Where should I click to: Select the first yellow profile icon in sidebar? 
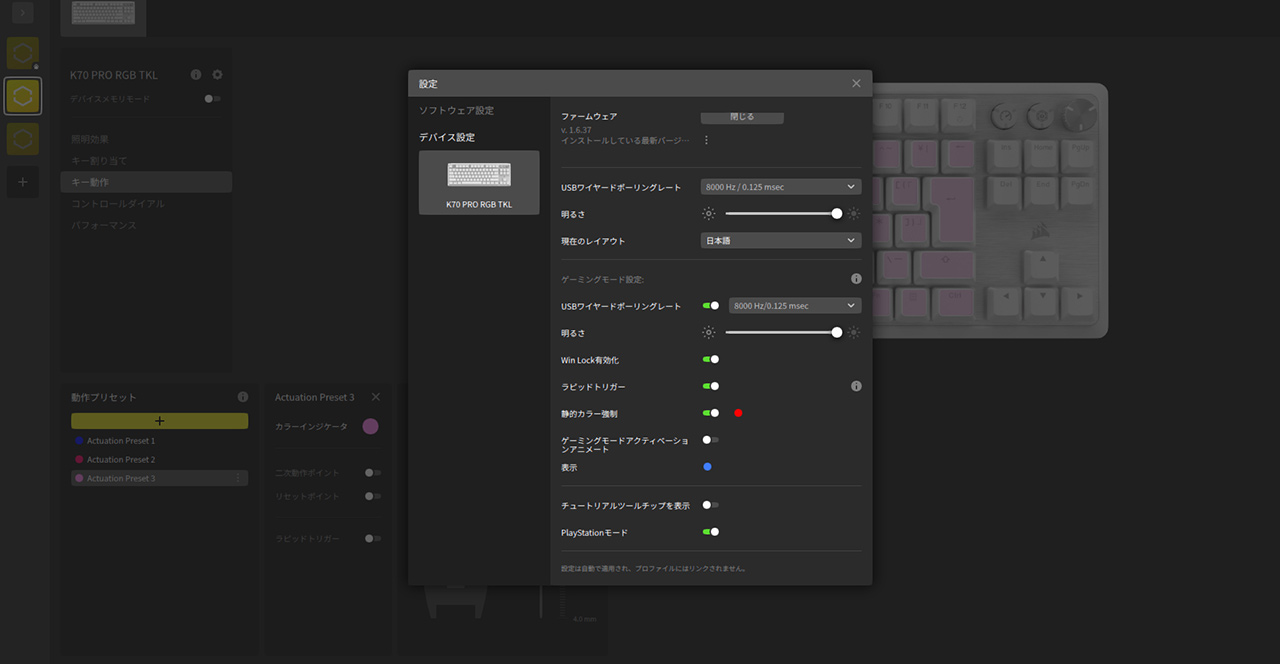click(x=23, y=53)
